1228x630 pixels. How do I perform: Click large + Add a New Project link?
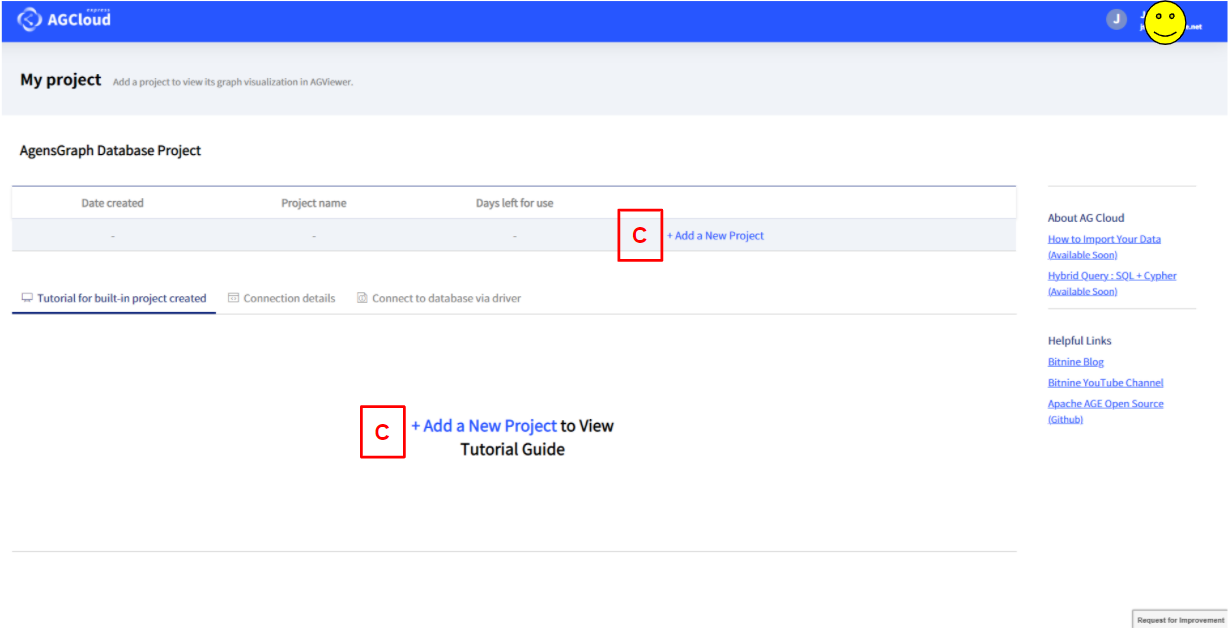pyautogui.click(x=484, y=426)
